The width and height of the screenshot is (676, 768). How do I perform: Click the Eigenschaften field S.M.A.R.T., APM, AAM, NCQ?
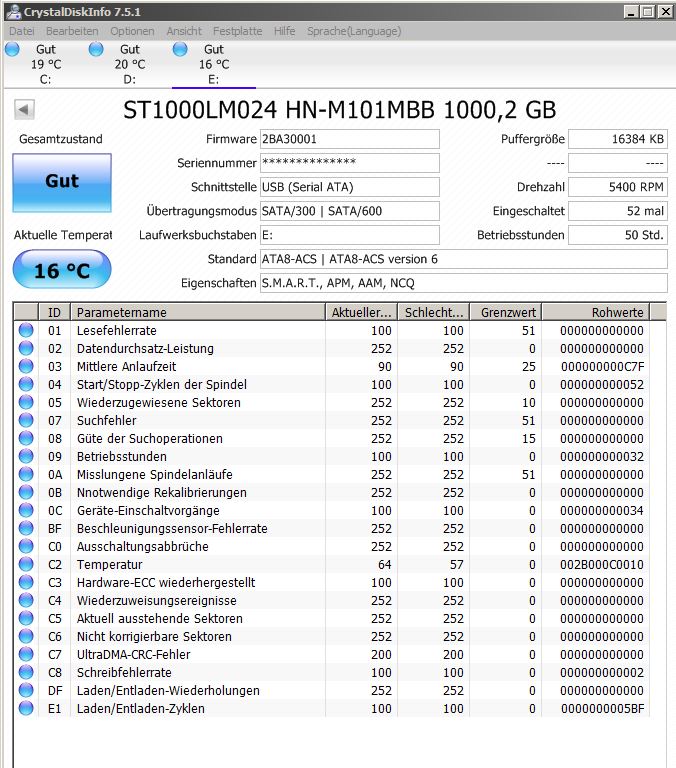463,283
